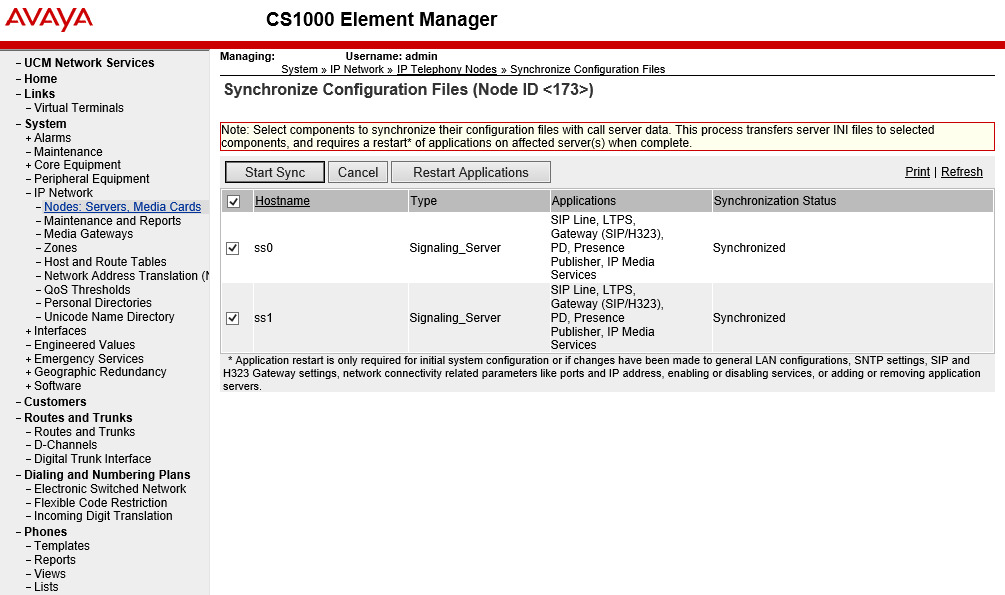The width and height of the screenshot is (1005, 595).
Task: Click the Refresh link
Action: tap(961, 172)
